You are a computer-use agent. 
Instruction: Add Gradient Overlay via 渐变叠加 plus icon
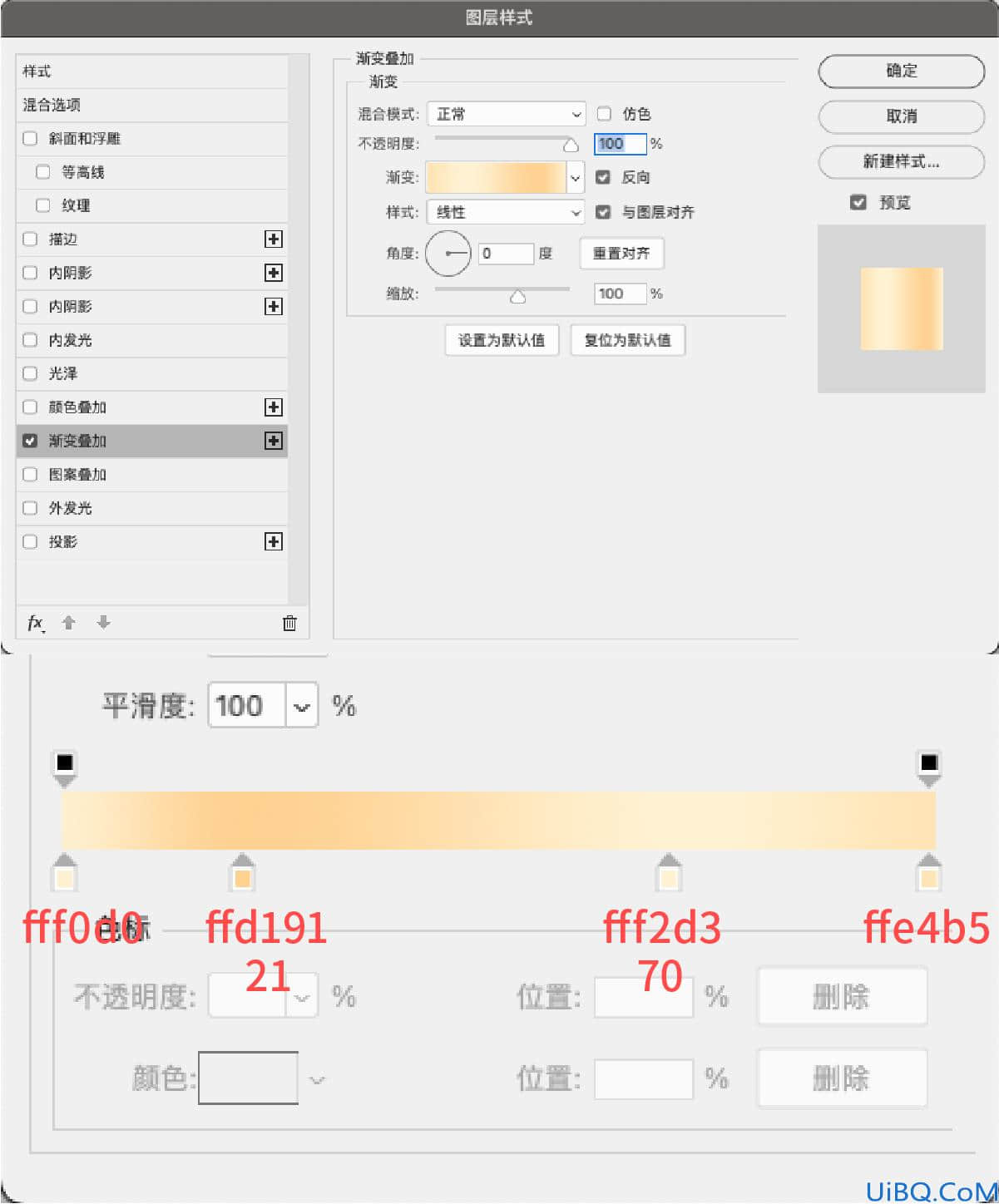[x=273, y=441]
